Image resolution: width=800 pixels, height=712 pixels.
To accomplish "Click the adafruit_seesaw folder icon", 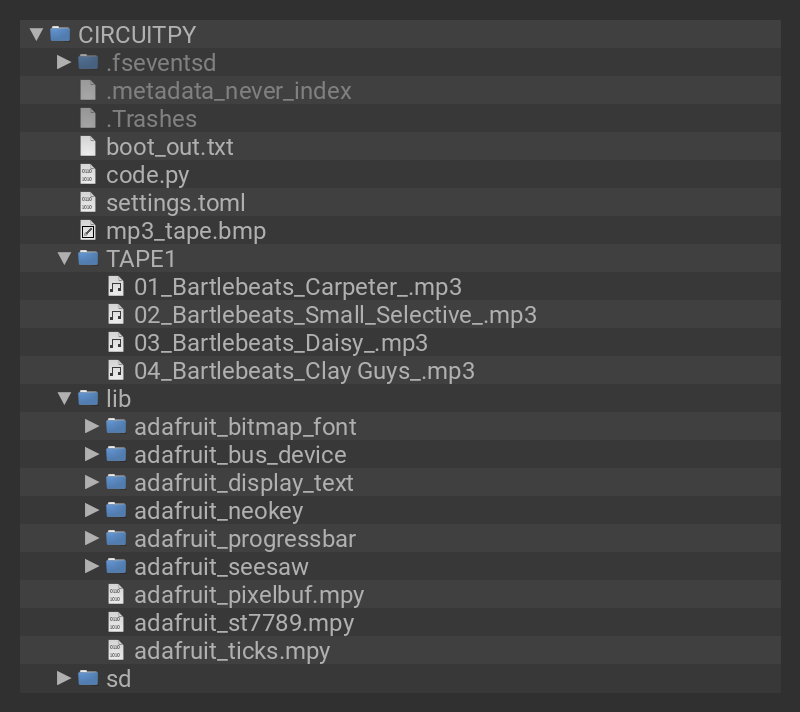I will (x=116, y=566).
